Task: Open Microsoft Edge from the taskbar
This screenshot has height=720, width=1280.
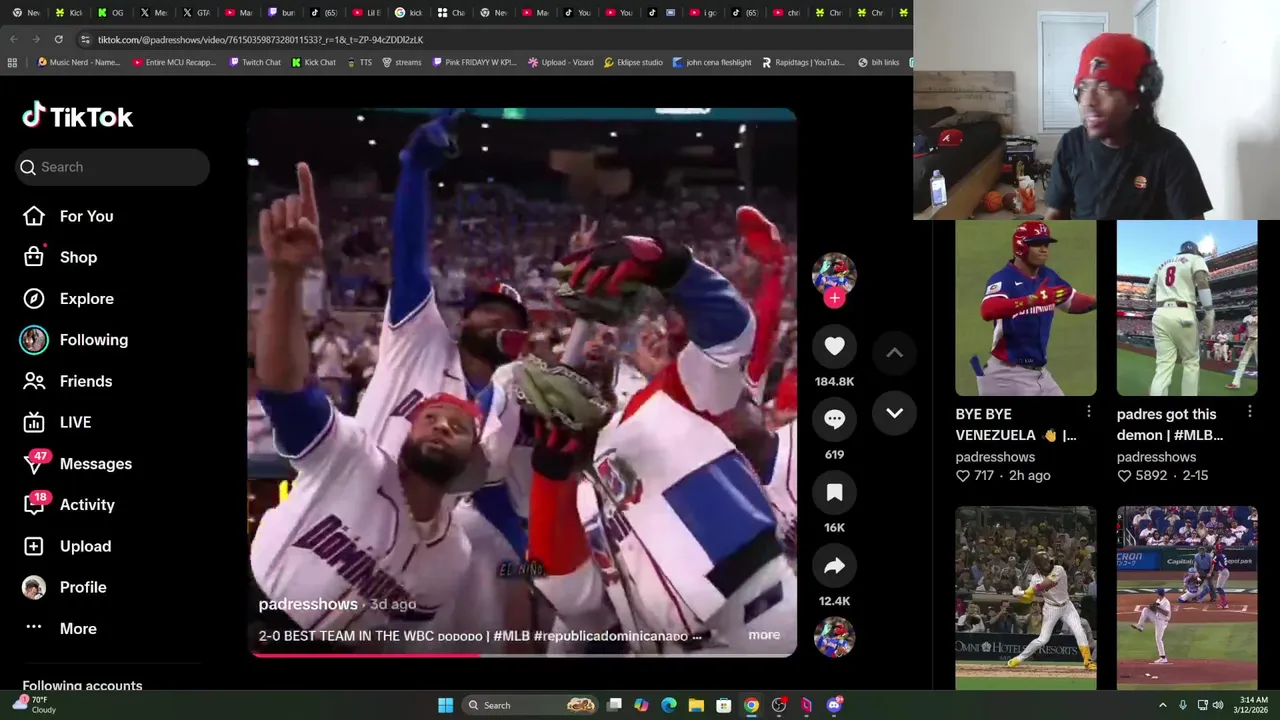Action: [x=669, y=705]
